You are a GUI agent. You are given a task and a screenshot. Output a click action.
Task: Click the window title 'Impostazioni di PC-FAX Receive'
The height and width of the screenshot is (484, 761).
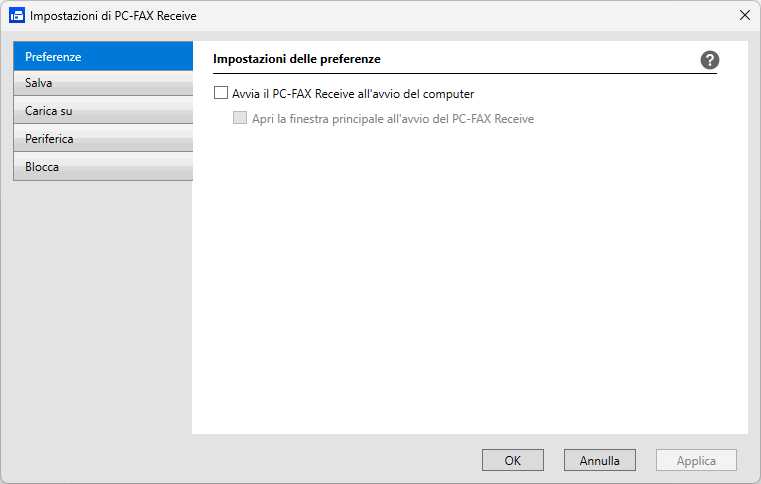[113, 16]
